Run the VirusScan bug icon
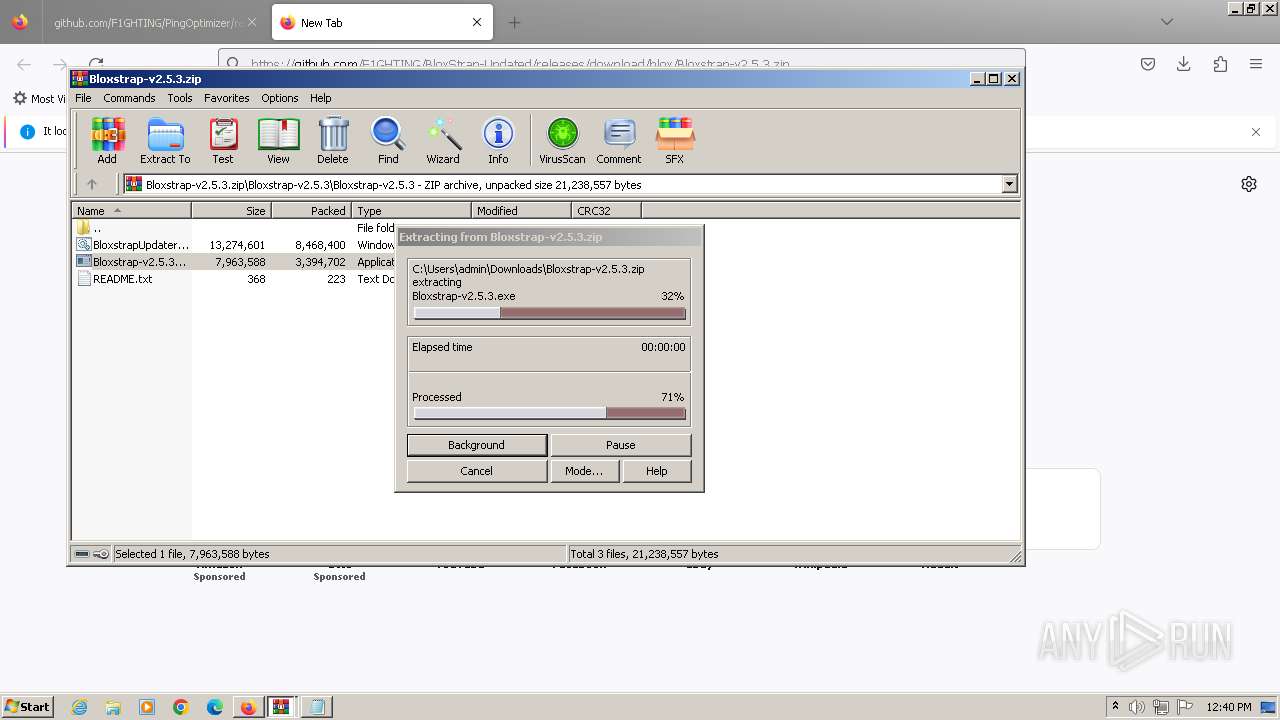This screenshot has height=720, width=1280. pyautogui.click(x=562, y=140)
